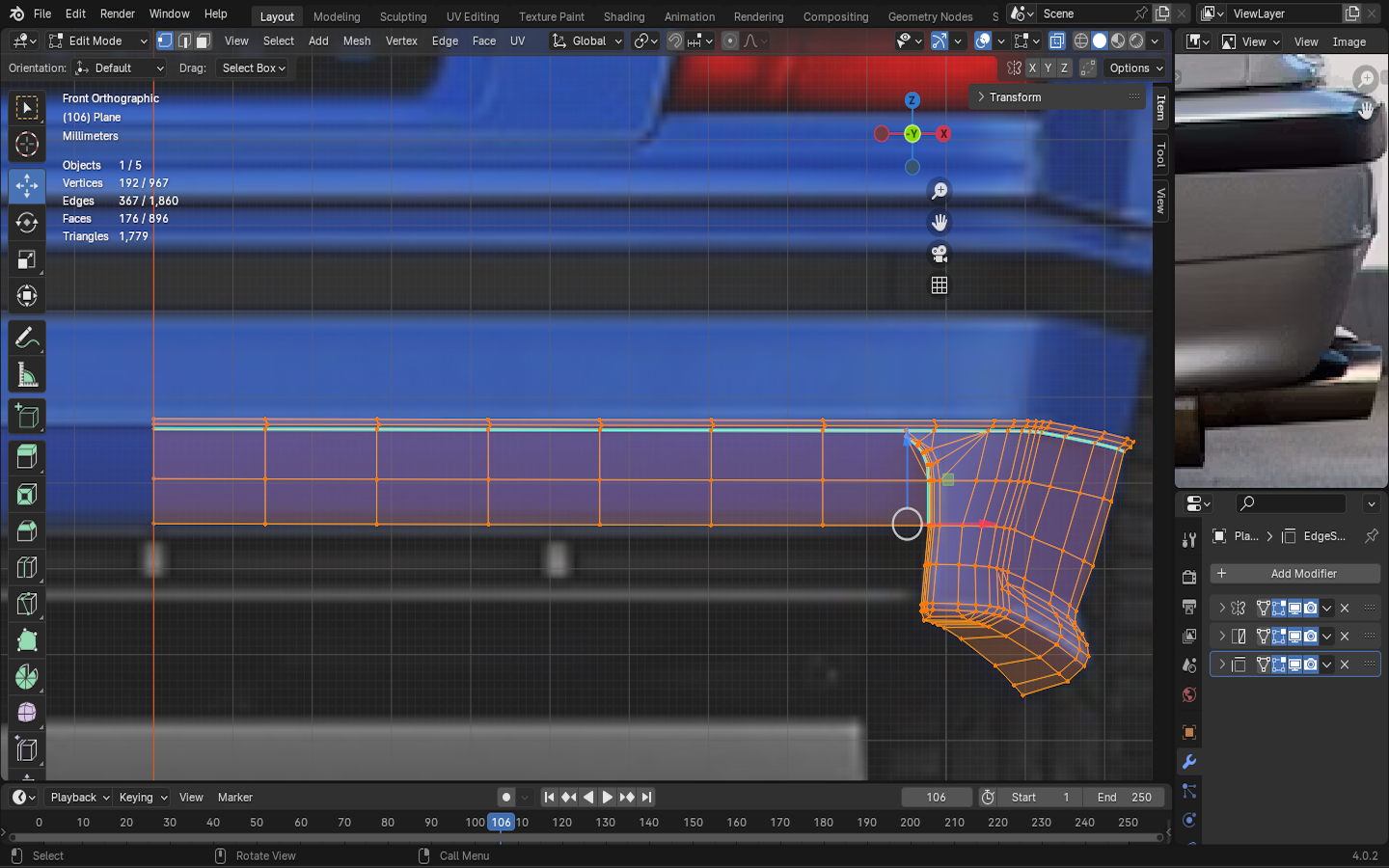1389x868 pixels.
Task: Toggle camera view in the viewport gizmo
Action: pos(939,254)
